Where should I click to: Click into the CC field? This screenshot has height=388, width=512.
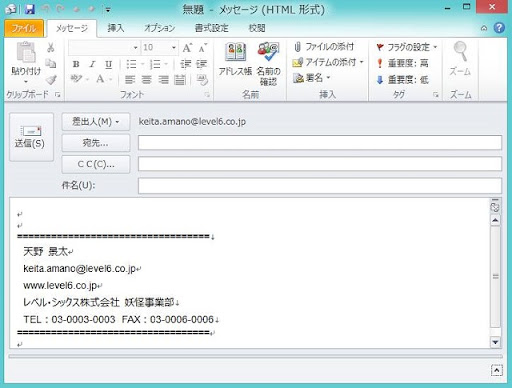320,164
